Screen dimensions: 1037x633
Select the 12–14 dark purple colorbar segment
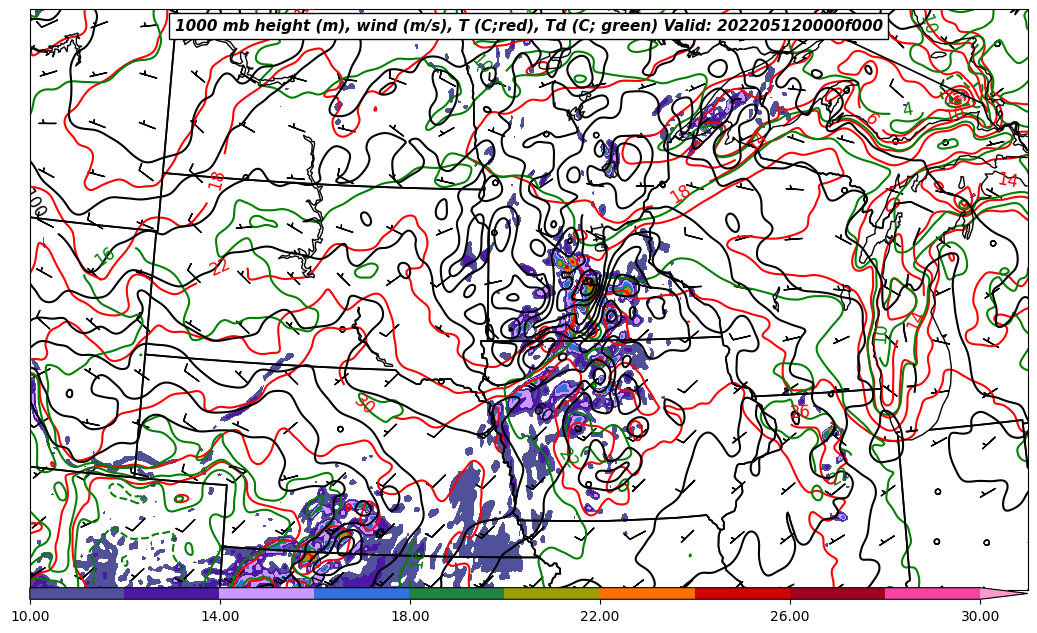(x=172, y=593)
